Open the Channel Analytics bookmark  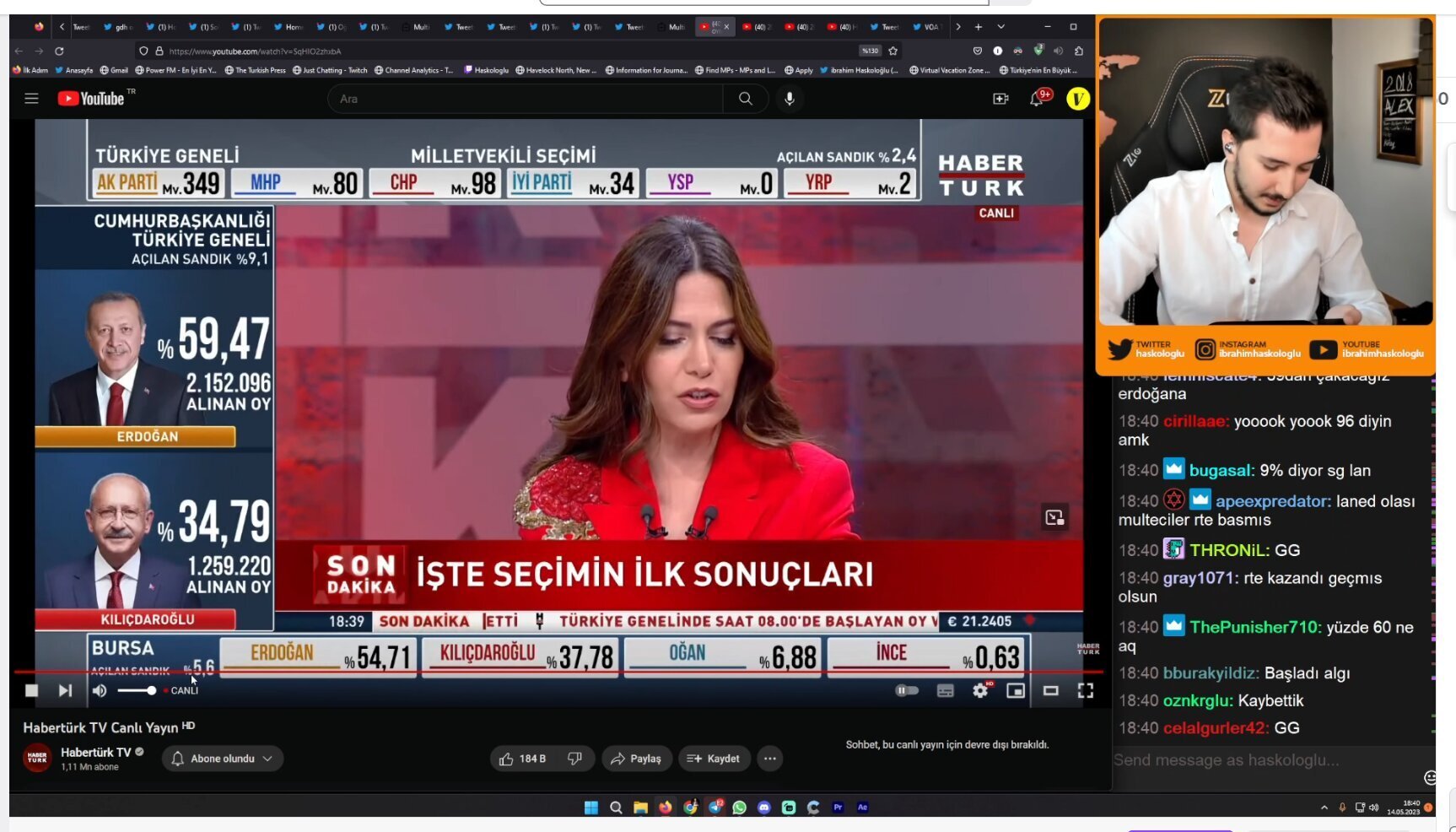pyautogui.click(x=413, y=70)
